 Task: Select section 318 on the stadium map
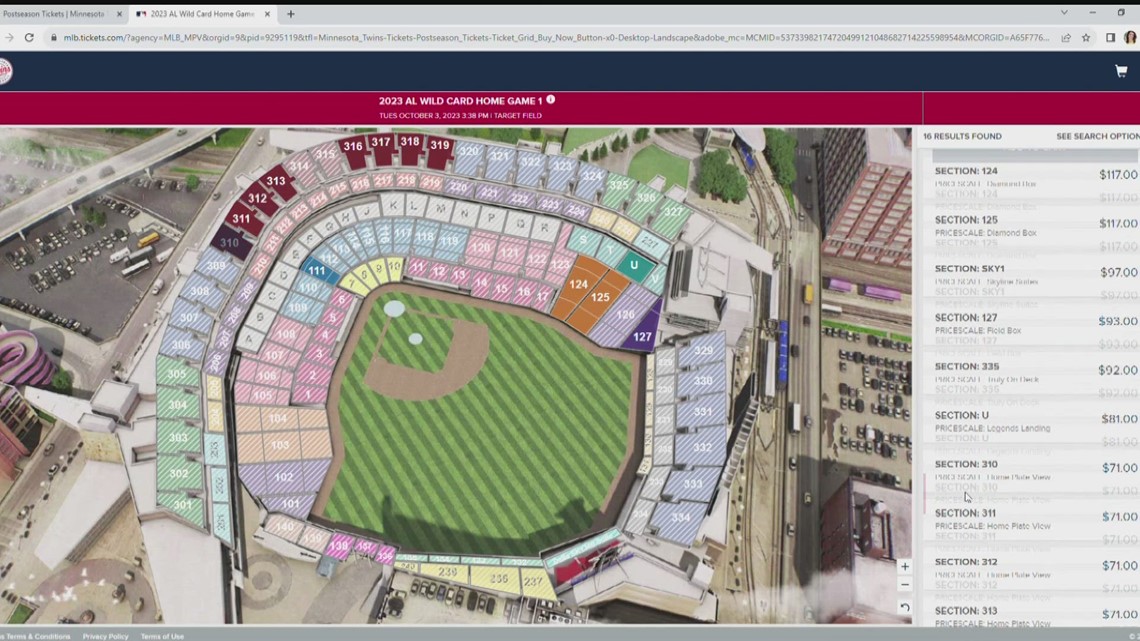tap(410, 146)
